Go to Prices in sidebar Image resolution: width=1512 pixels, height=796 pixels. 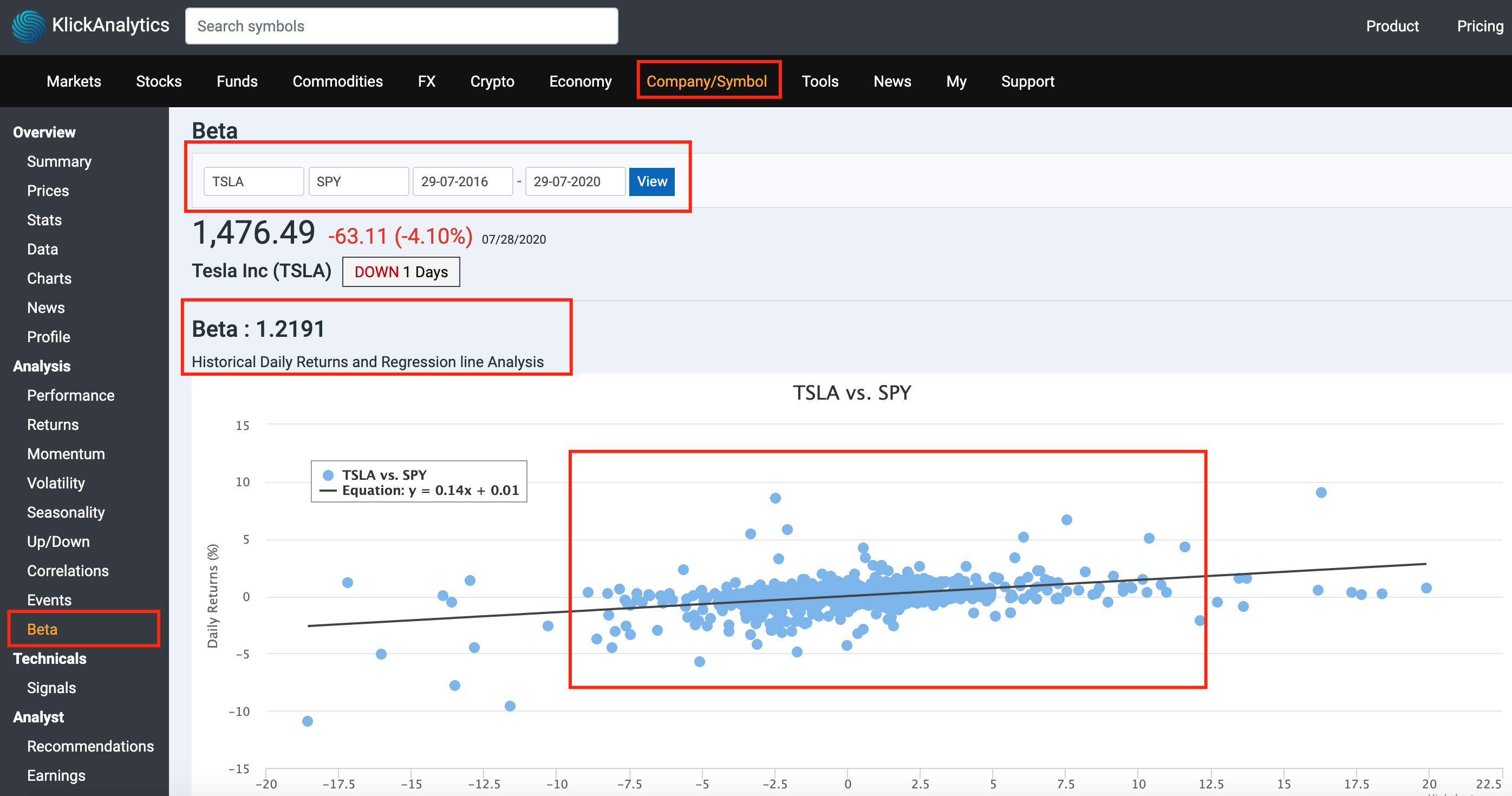(48, 191)
